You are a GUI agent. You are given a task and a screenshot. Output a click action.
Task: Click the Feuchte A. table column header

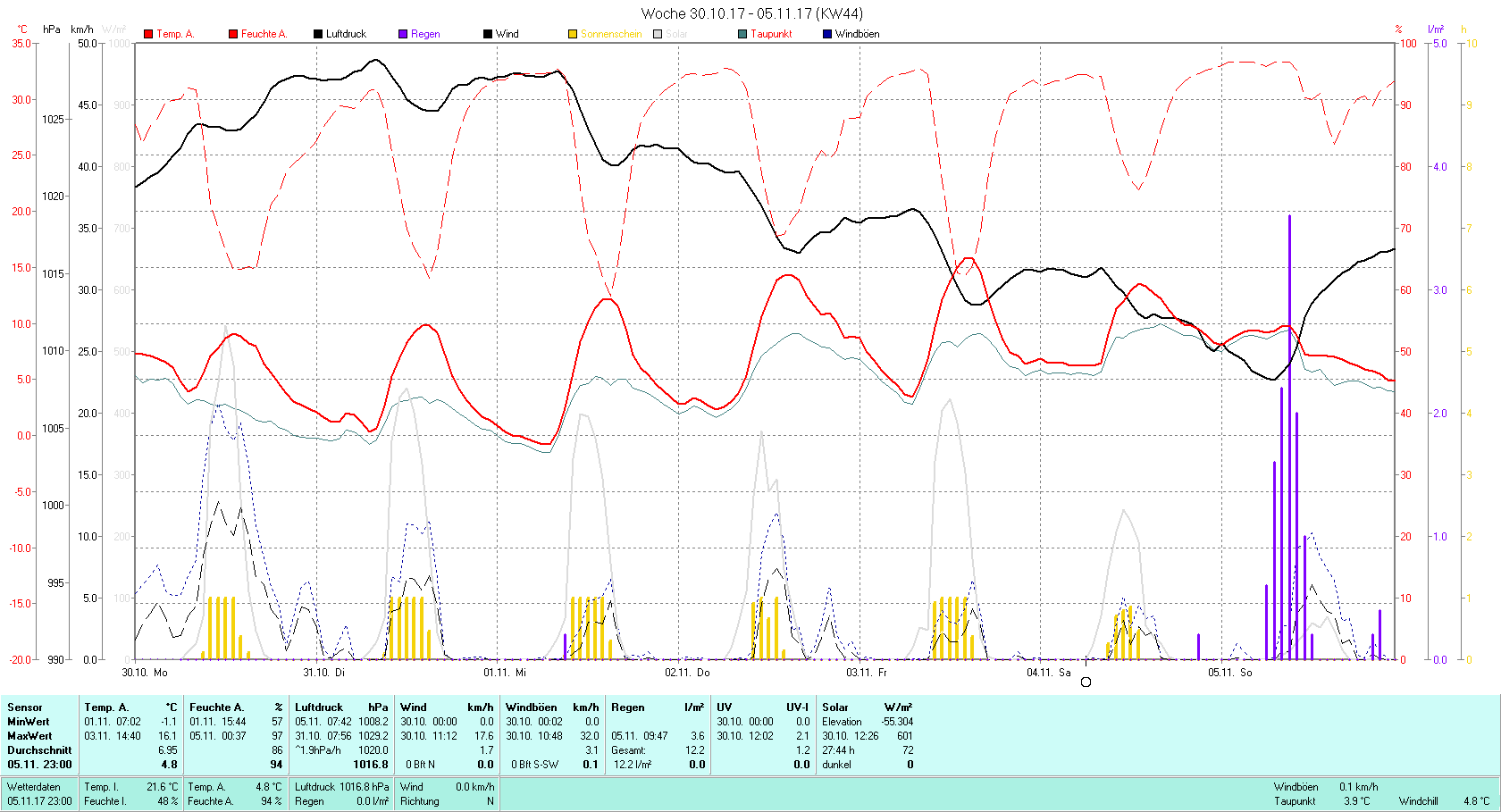pos(216,707)
